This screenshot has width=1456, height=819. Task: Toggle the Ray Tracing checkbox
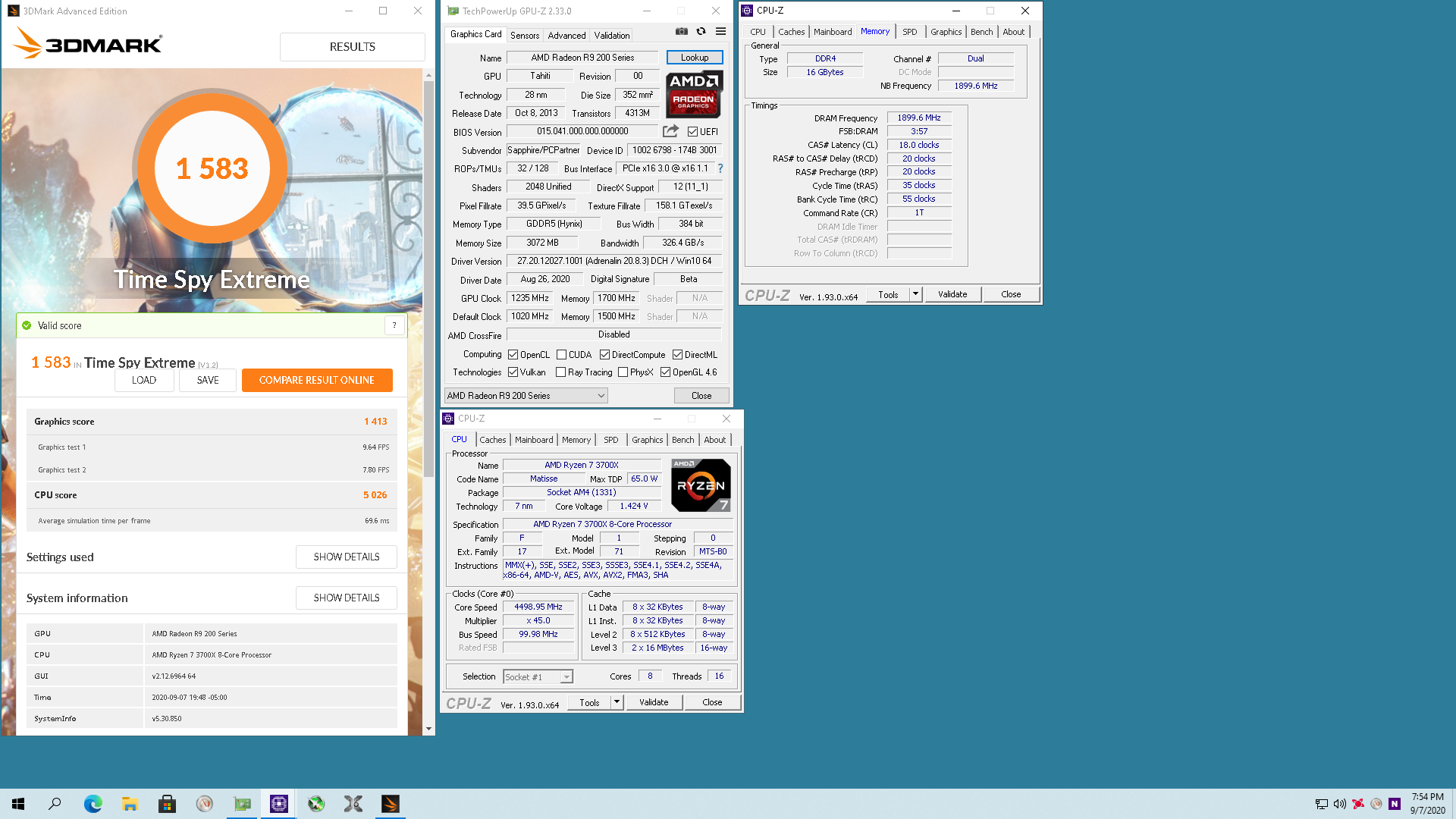point(560,372)
